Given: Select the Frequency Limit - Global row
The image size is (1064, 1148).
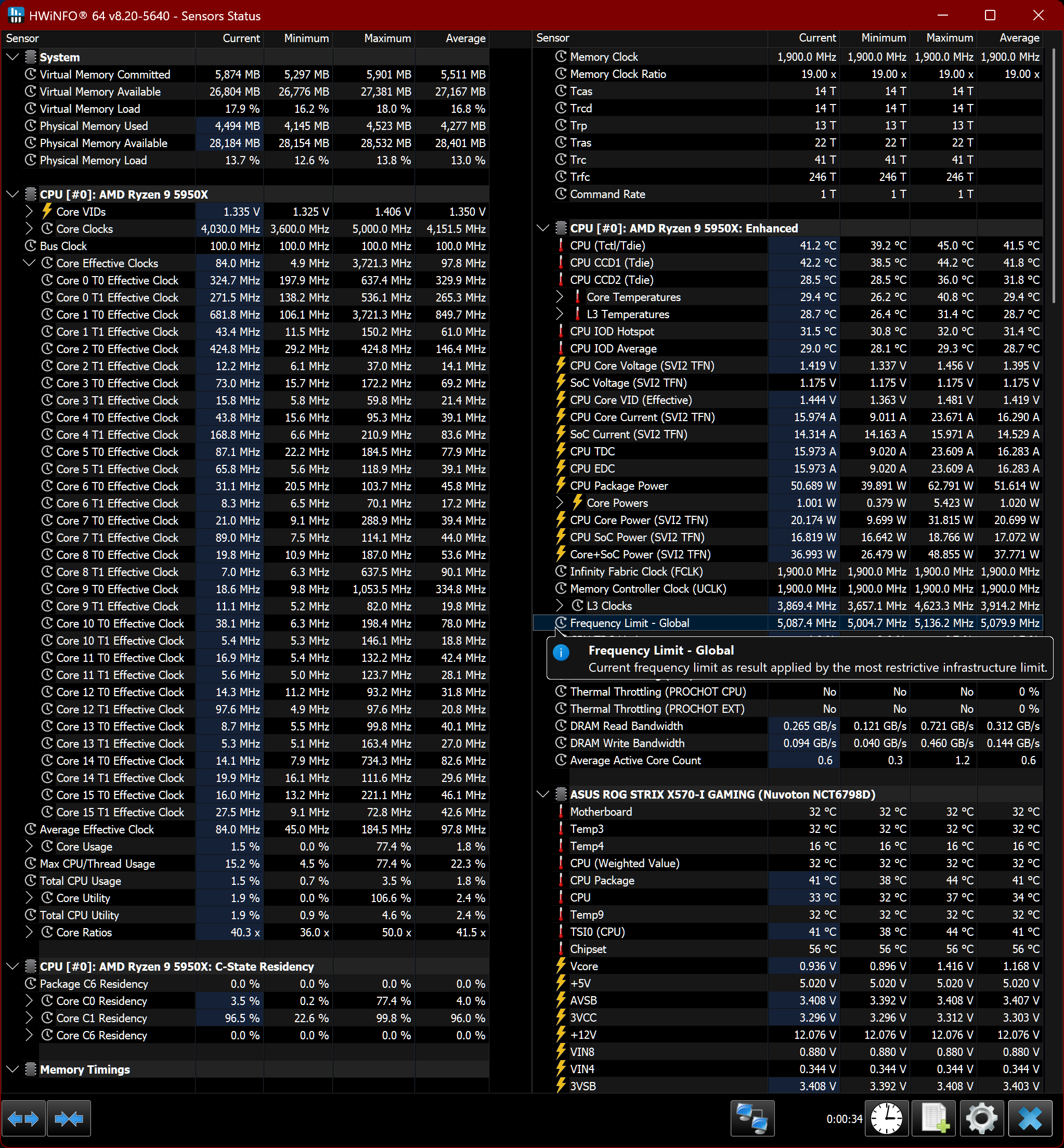Looking at the screenshot, I should pos(629,623).
